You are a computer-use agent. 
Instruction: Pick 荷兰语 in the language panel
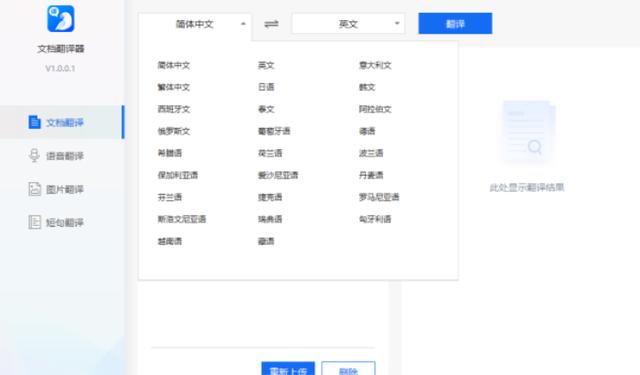270,153
